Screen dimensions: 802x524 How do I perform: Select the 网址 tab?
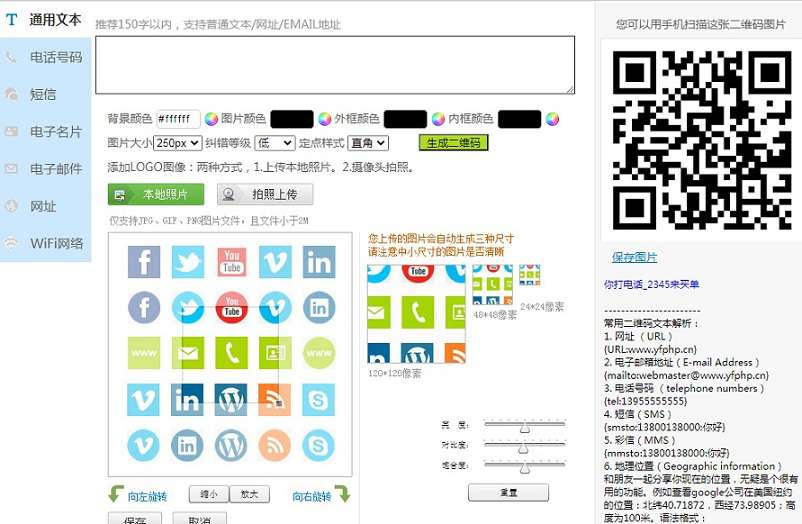click(45, 206)
